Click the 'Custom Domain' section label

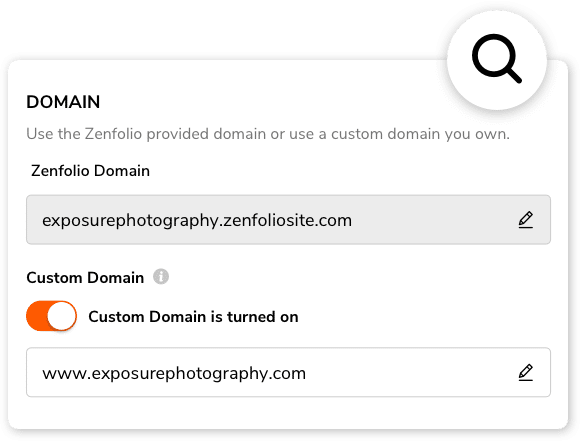coord(85,277)
